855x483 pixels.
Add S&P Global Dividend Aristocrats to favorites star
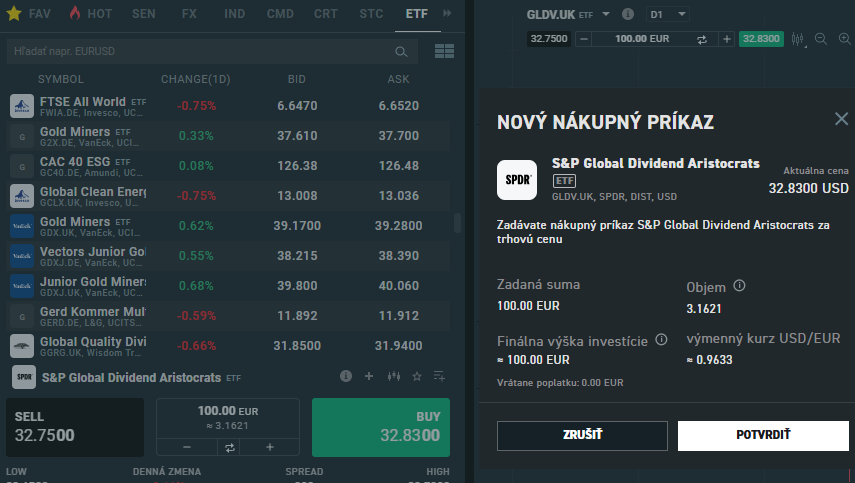[416, 376]
